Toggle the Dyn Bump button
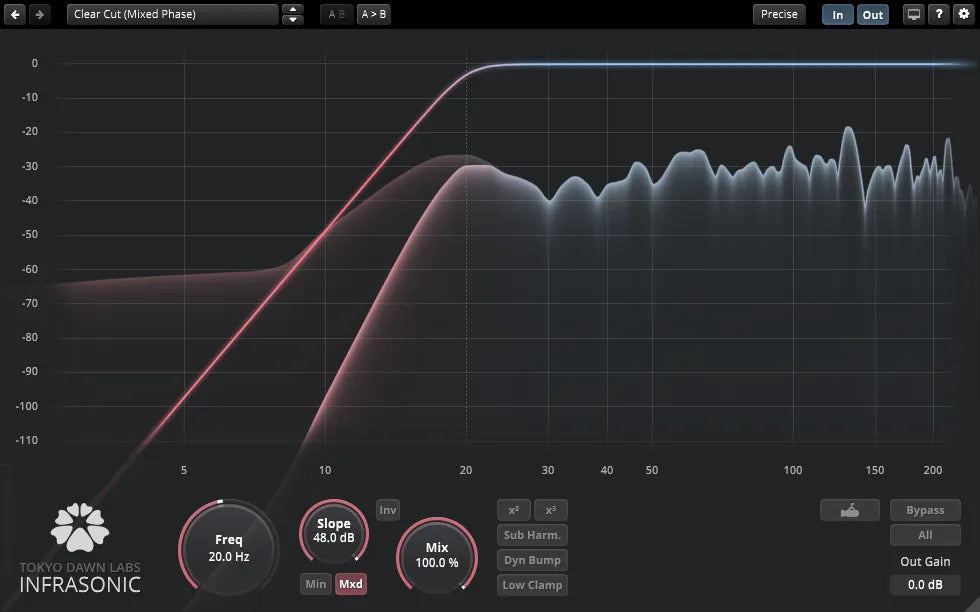The image size is (980, 612). (x=532, y=560)
